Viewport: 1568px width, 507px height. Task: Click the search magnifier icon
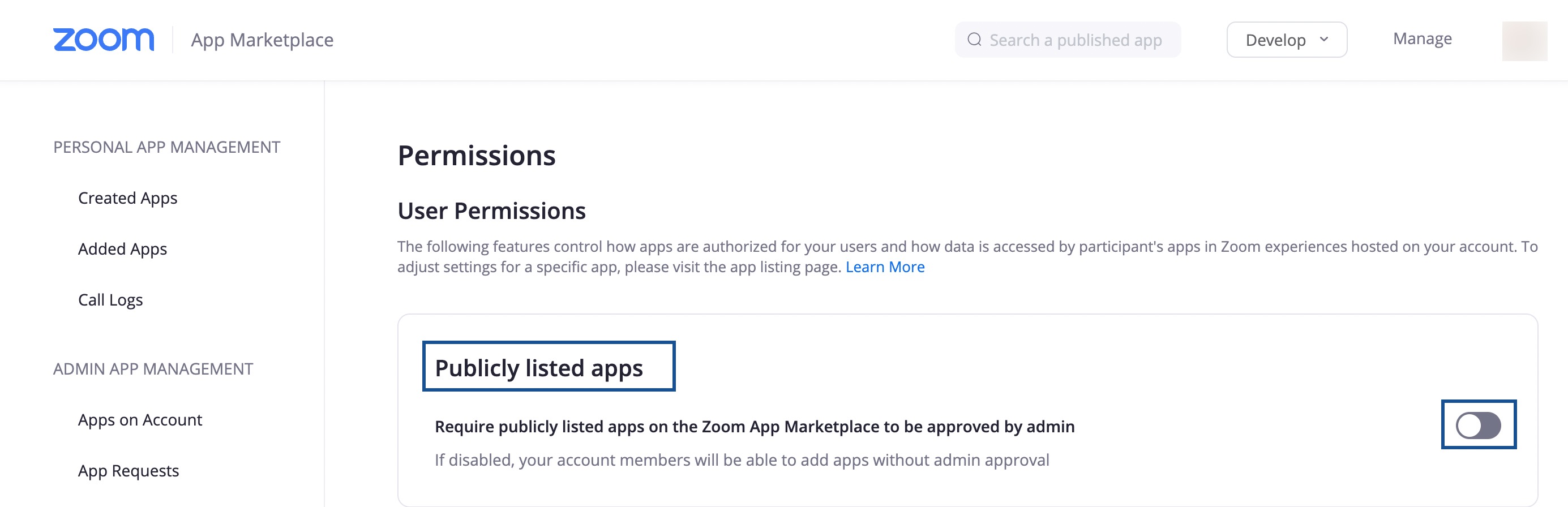point(974,40)
